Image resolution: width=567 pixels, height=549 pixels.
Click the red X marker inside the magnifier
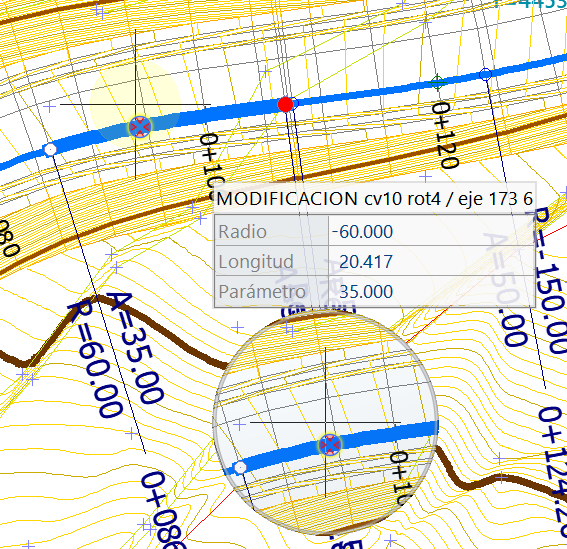click(330, 445)
